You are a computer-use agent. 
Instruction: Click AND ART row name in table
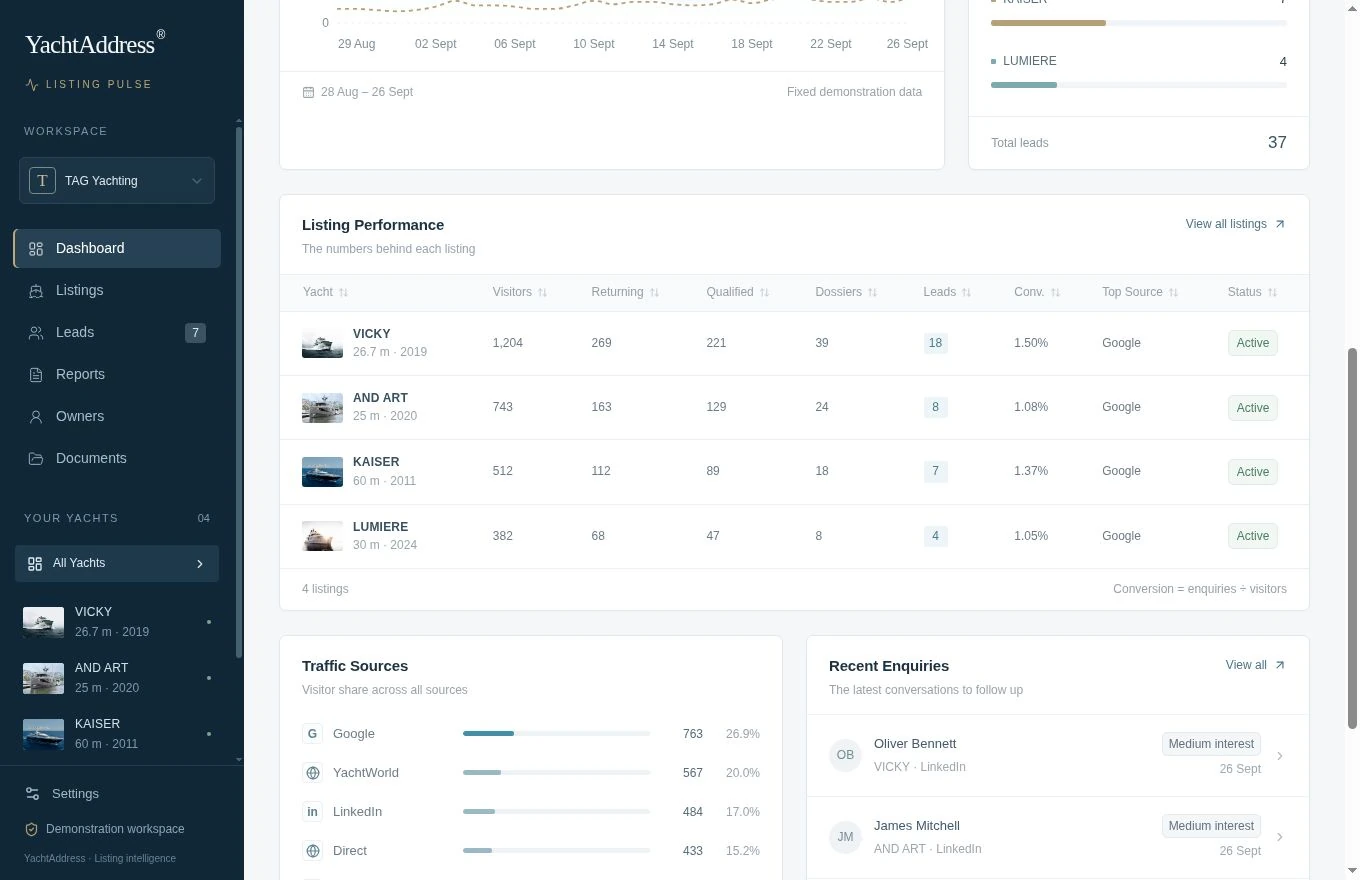point(380,398)
